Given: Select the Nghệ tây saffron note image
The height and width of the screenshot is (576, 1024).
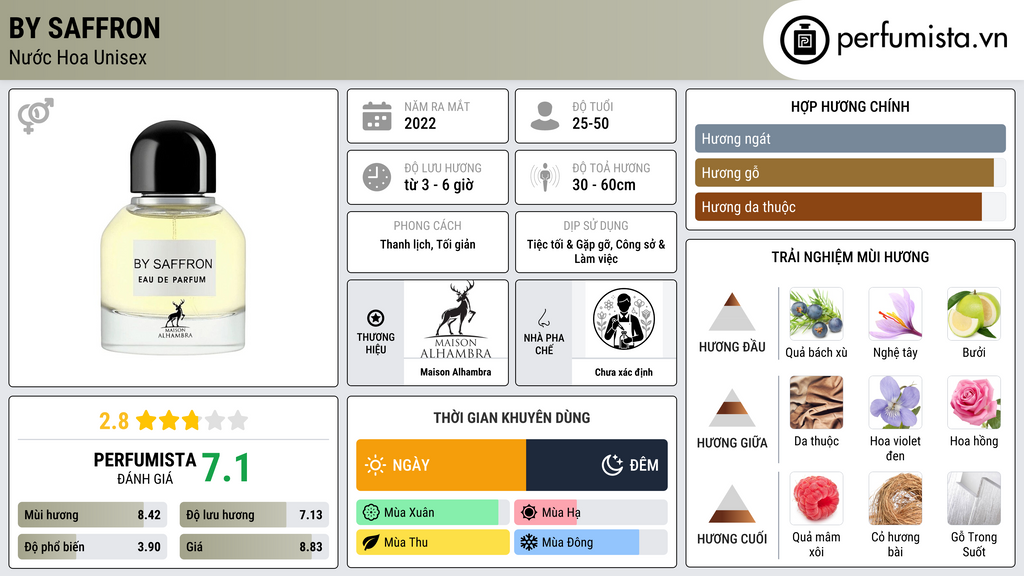Looking at the screenshot, I should [895, 314].
